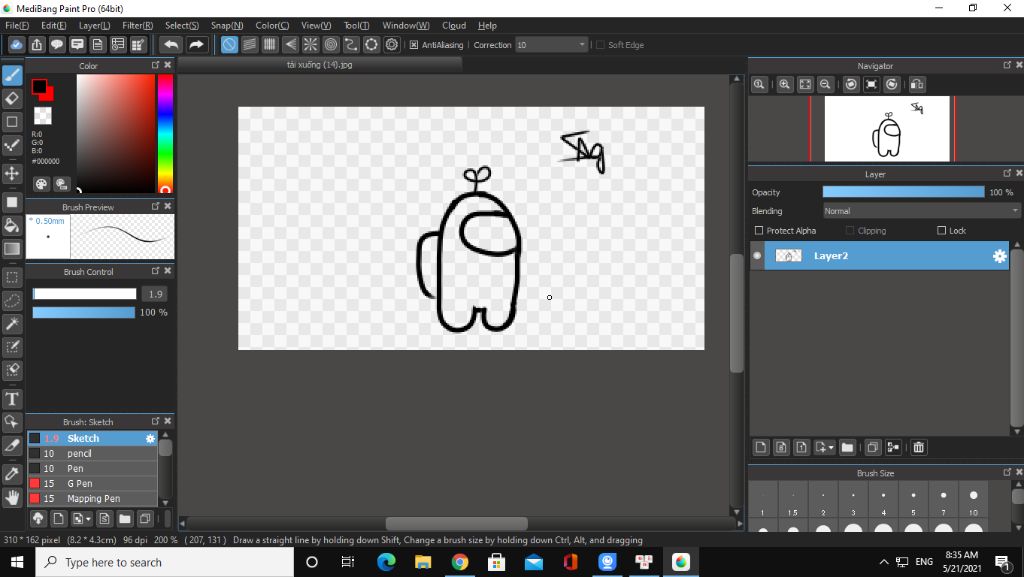Click the Undo arrow
1024x577 pixels.
pos(171,44)
